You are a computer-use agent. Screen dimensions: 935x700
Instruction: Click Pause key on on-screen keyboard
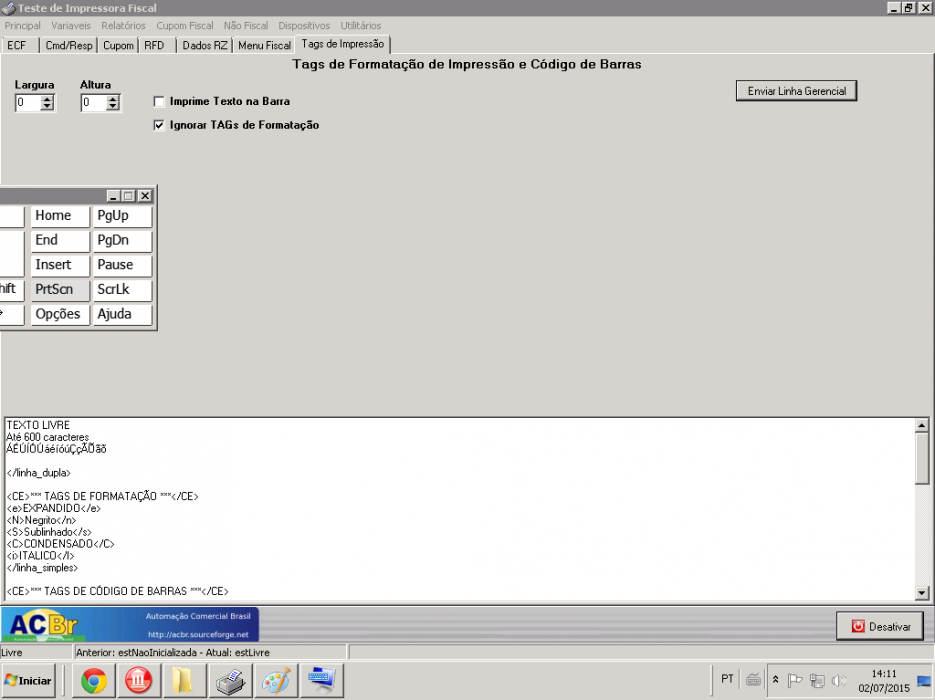122,265
